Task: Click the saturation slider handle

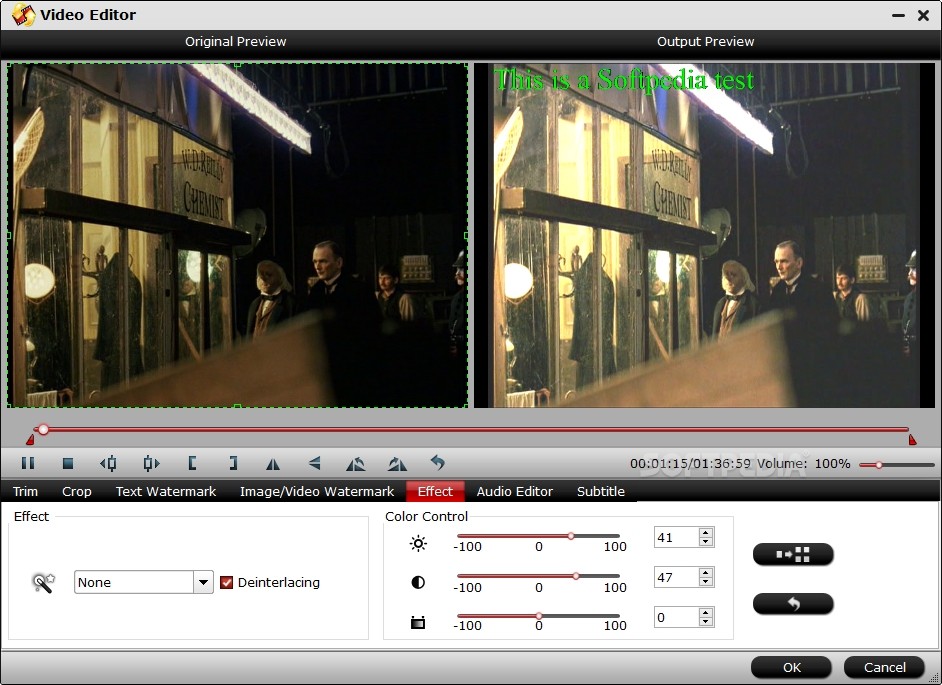Action: click(x=539, y=616)
